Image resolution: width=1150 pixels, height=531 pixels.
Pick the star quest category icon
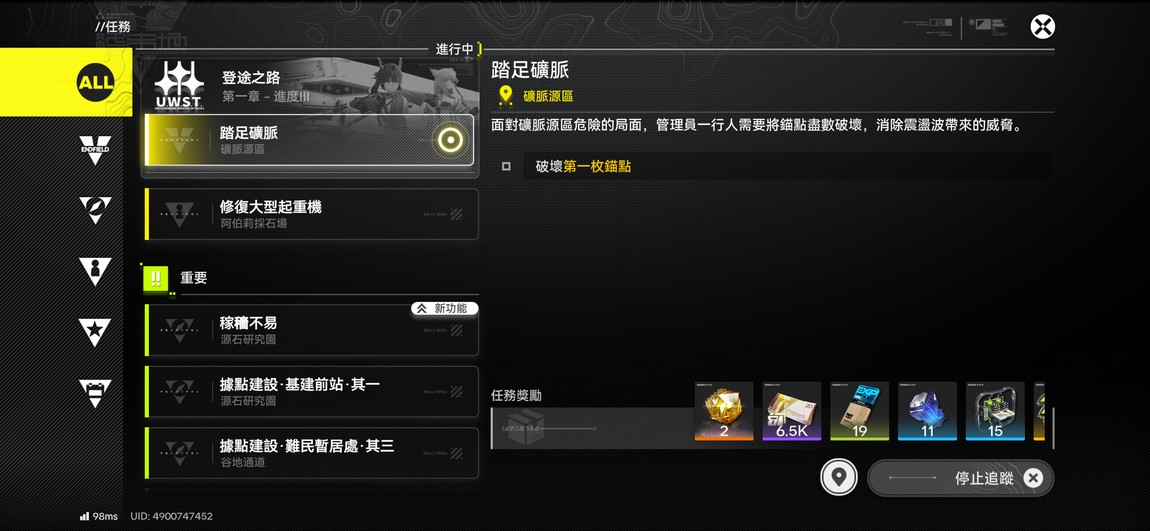[x=95, y=332]
